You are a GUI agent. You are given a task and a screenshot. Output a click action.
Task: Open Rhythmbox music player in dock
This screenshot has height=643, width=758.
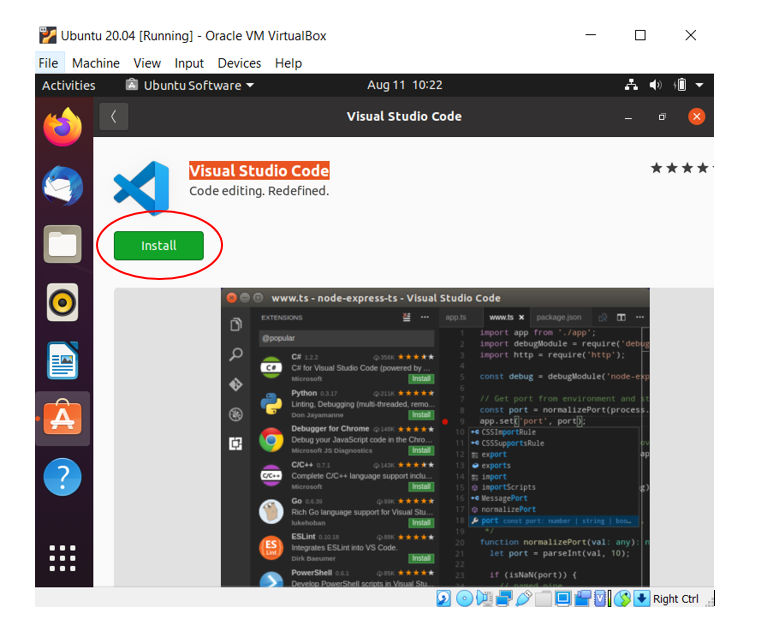(63, 303)
